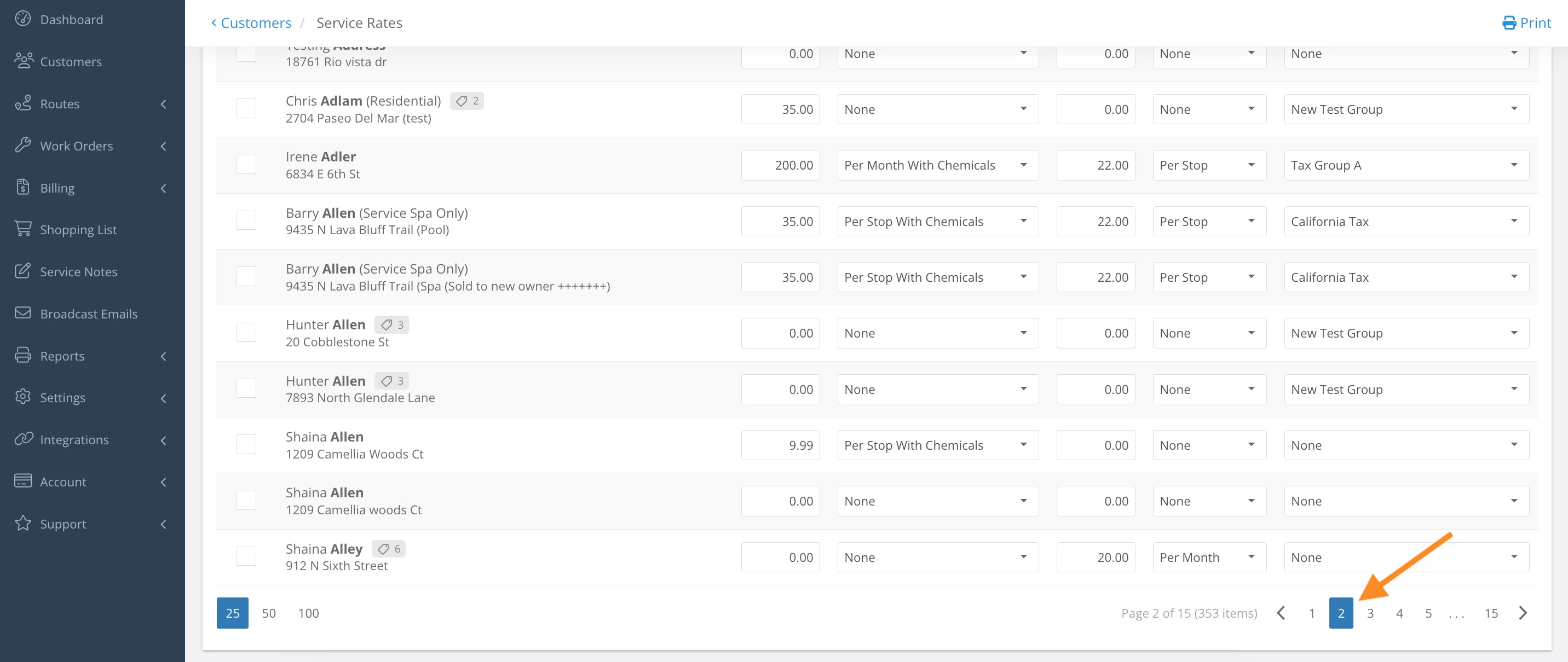
Task: Click the Service Notes pencil icon
Action: coord(23,271)
